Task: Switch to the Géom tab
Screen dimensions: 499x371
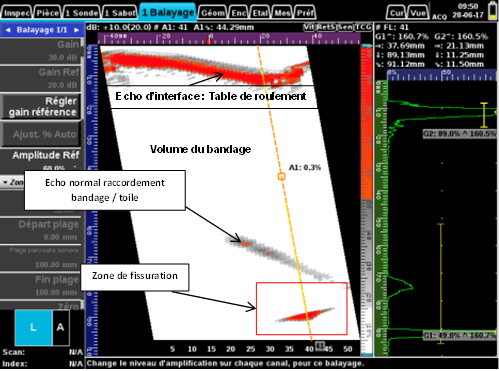Action: (213, 13)
